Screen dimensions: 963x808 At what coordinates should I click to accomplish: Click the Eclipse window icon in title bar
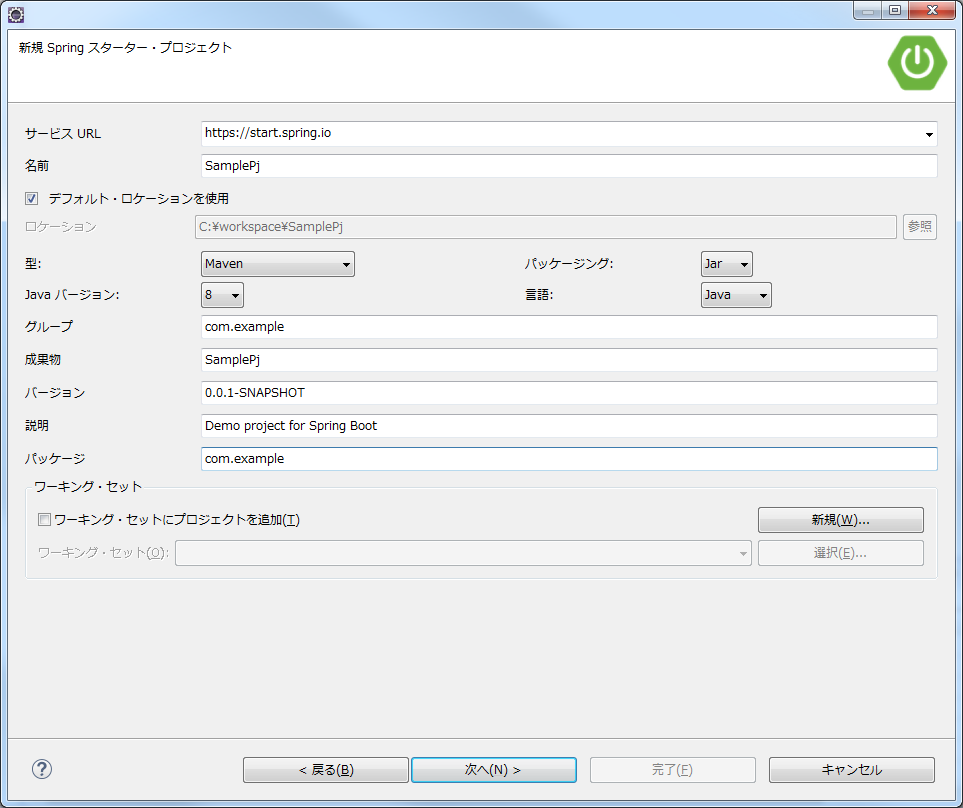tap(15, 15)
